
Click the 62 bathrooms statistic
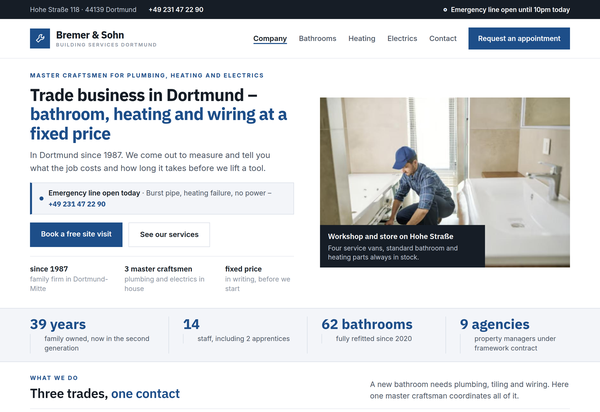tap(367, 324)
